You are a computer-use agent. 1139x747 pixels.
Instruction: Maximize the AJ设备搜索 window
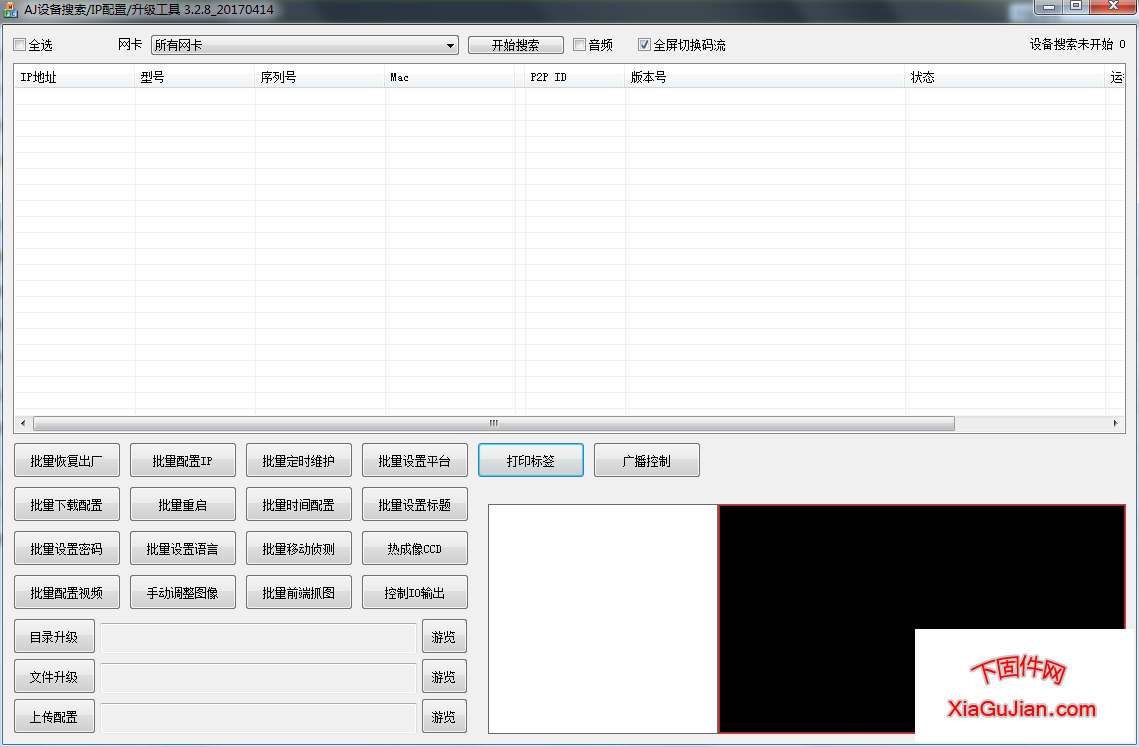pyautogui.click(x=1077, y=7)
